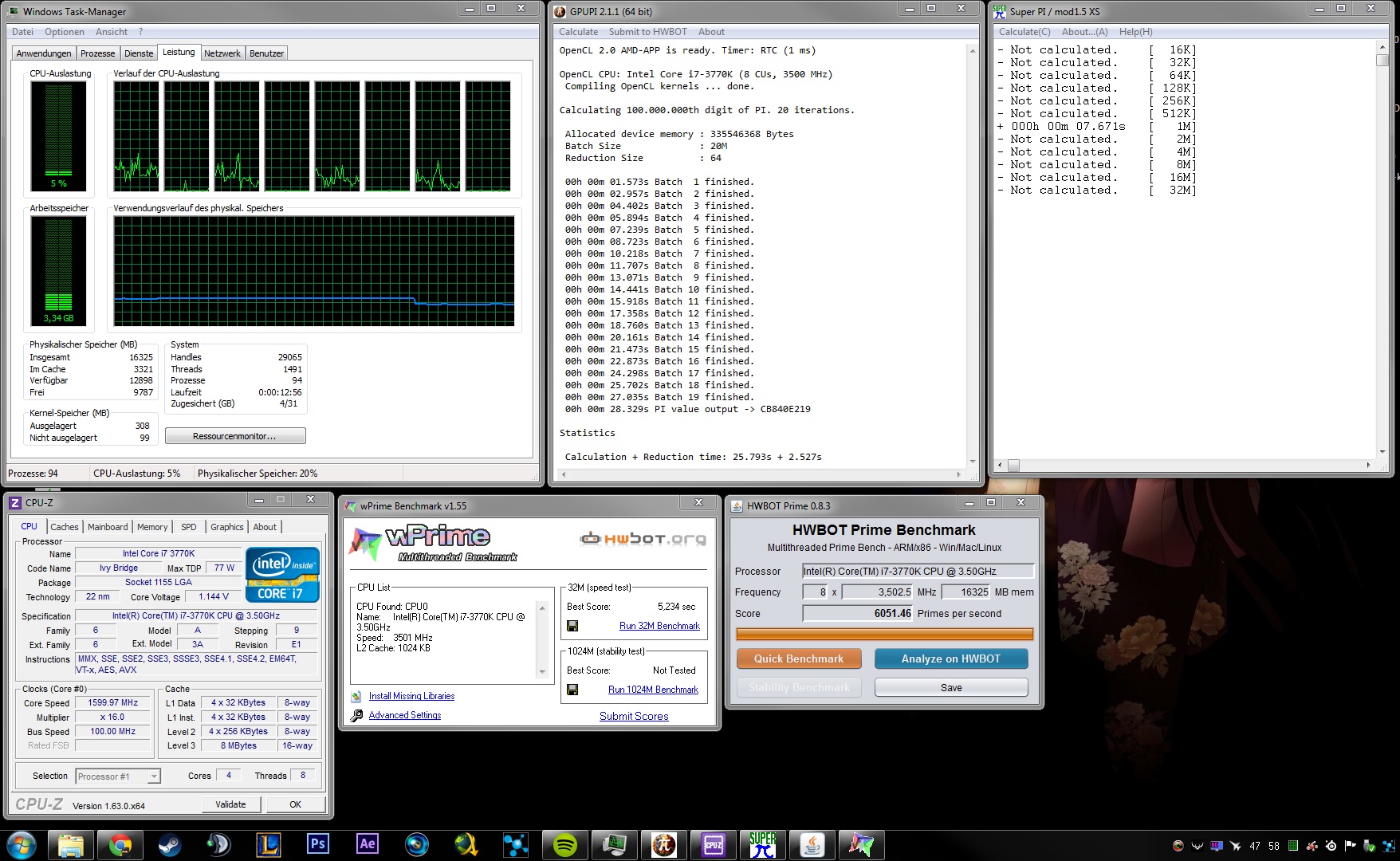This screenshot has width=1400, height=861.
Task: Open the Windows Start menu orb
Action: point(22,844)
